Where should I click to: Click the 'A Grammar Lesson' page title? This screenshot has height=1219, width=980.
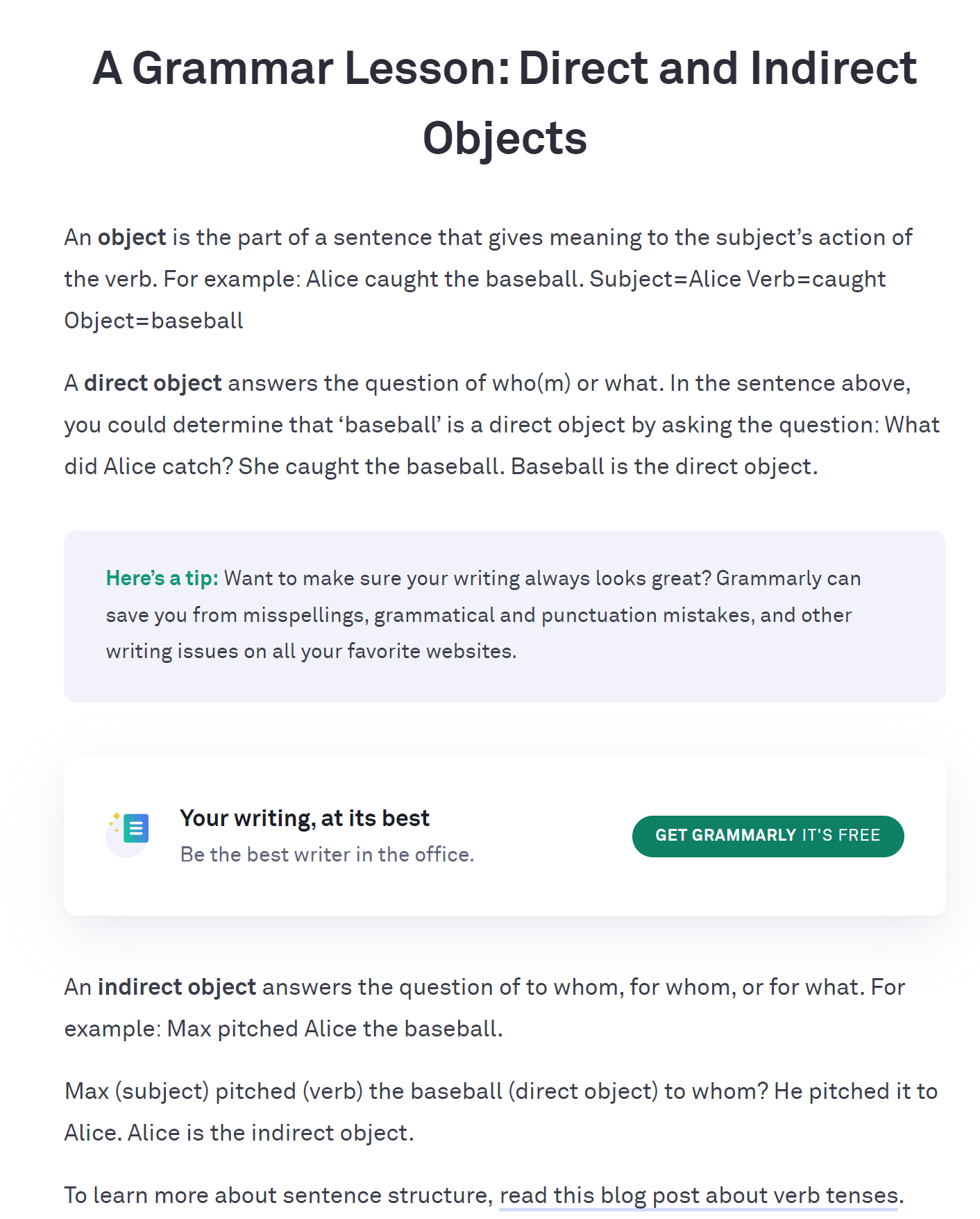coord(504,69)
